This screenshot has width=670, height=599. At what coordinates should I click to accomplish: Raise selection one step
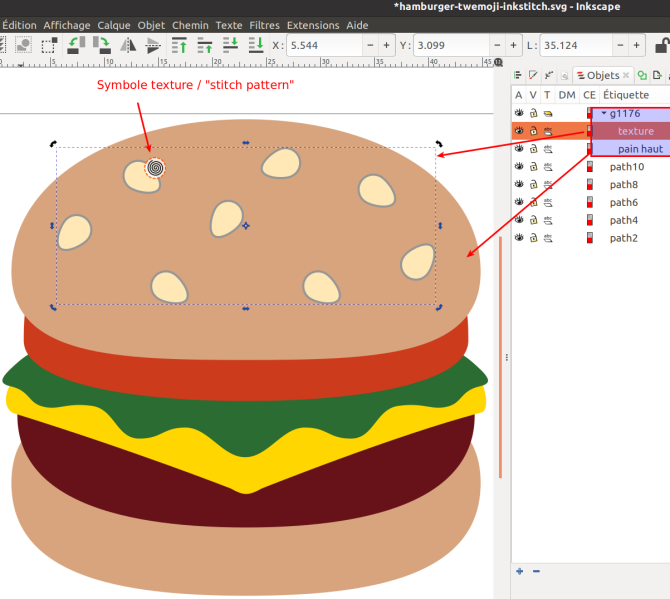[x=205, y=45]
